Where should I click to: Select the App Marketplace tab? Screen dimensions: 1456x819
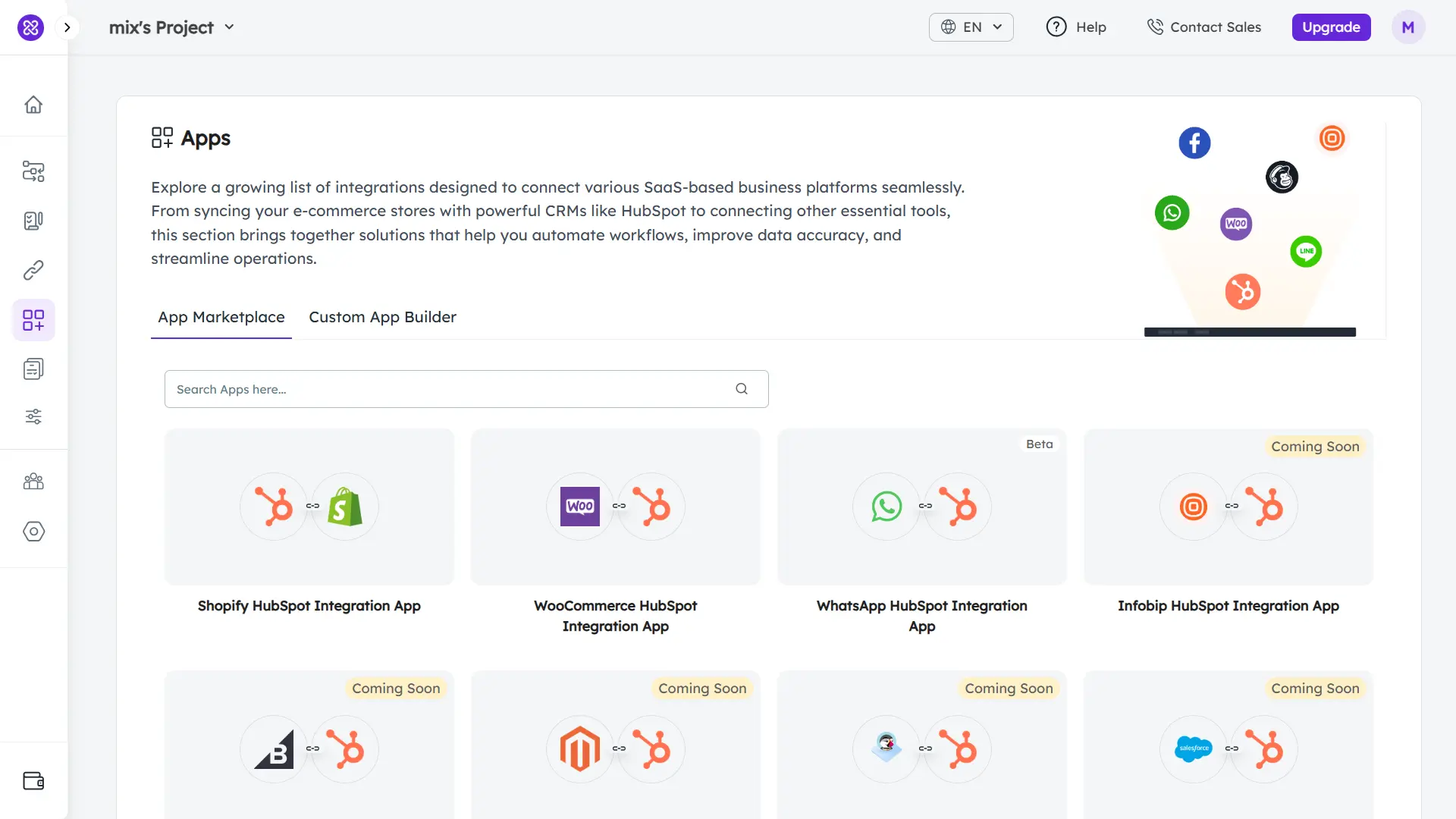221,317
